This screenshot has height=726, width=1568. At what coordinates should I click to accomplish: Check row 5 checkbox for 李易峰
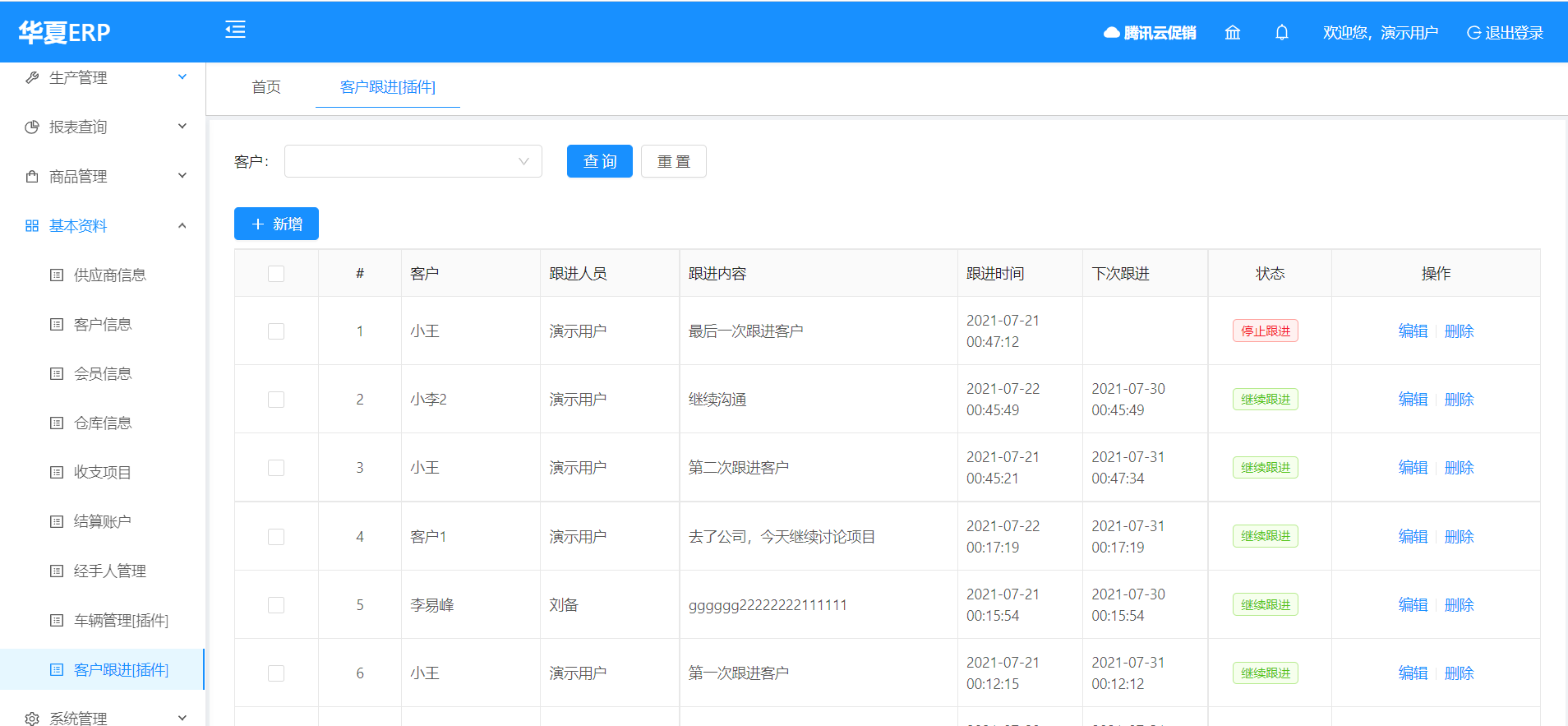pyautogui.click(x=276, y=605)
